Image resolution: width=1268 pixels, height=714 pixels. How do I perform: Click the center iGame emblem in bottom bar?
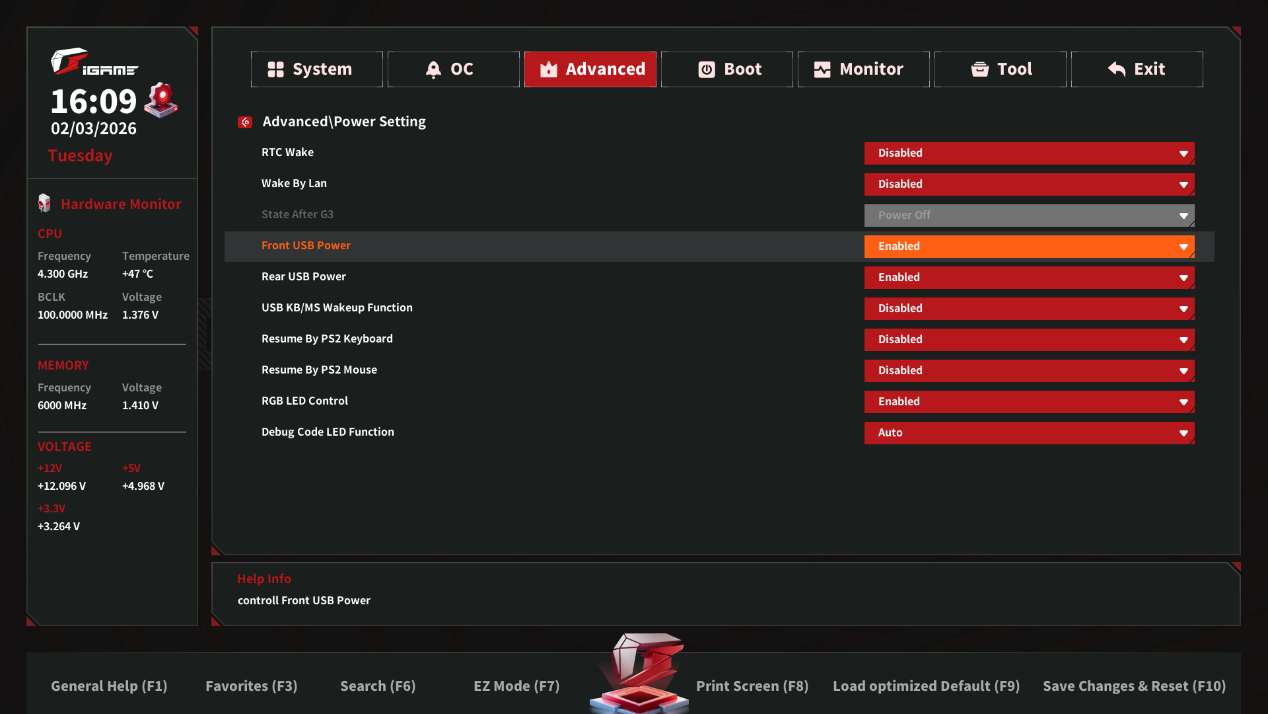(639, 672)
